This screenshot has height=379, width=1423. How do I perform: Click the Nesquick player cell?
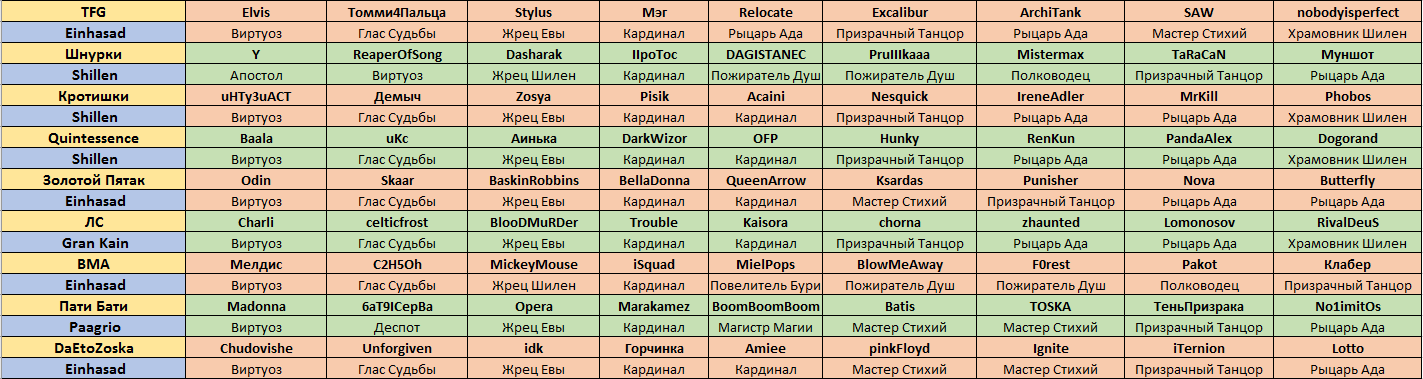(900, 96)
